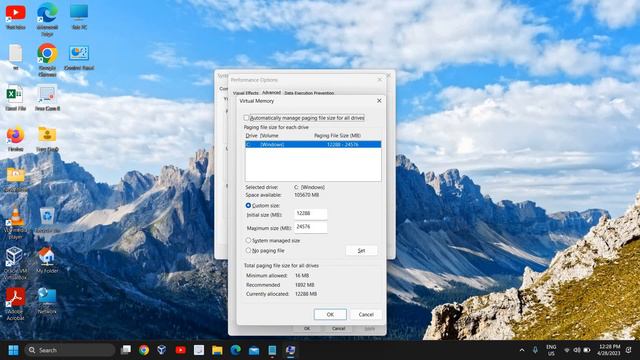Select the Oracle VM VirtualBox desktop shortcut
Image resolution: width=640 pixels, height=360 pixels.
click(x=16, y=263)
